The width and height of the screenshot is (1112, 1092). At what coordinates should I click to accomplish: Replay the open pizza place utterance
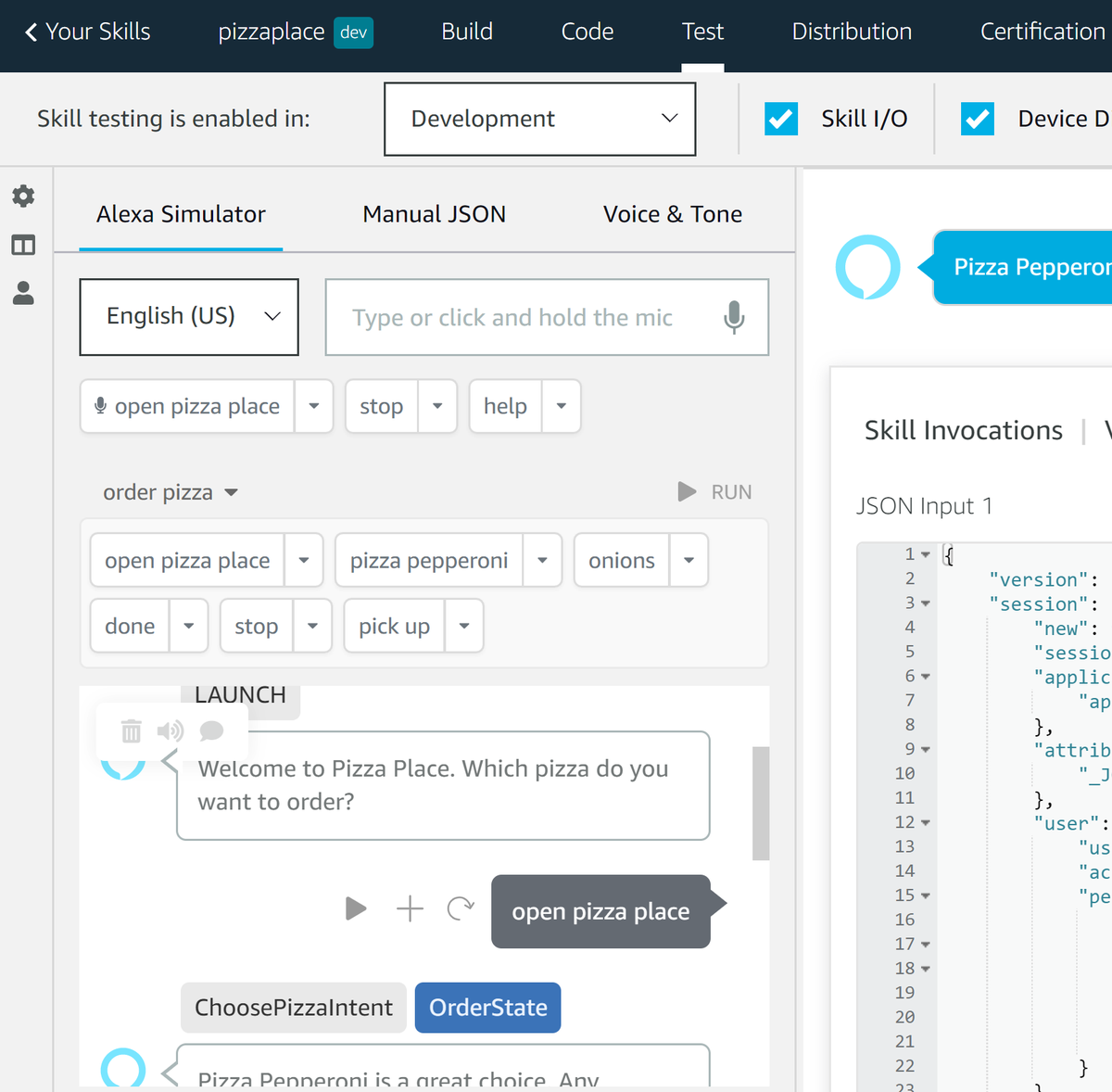pyautogui.click(x=461, y=908)
